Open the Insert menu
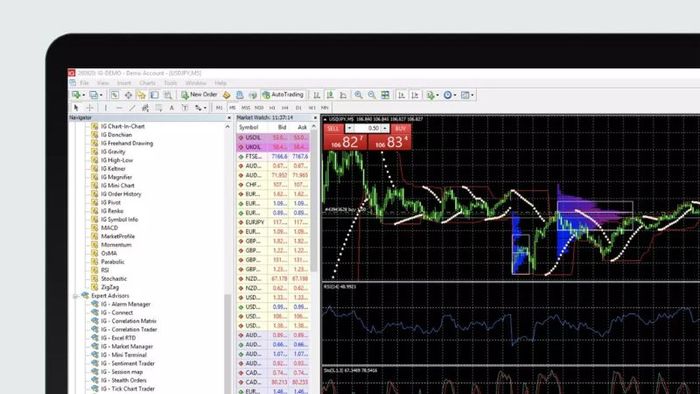Viewport: 700px width, 394px height. pyautogui.click(x=124, y=83)
